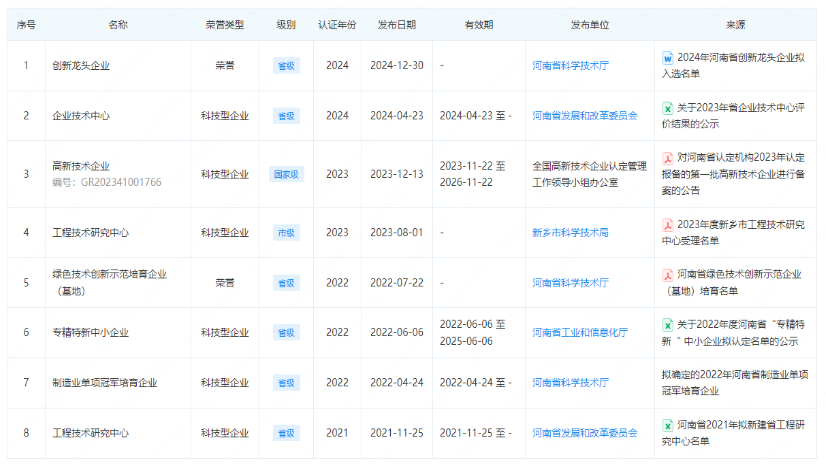Click the 认证年份 column header
Screen dimensions: 826x464
(x=337, y=24)
